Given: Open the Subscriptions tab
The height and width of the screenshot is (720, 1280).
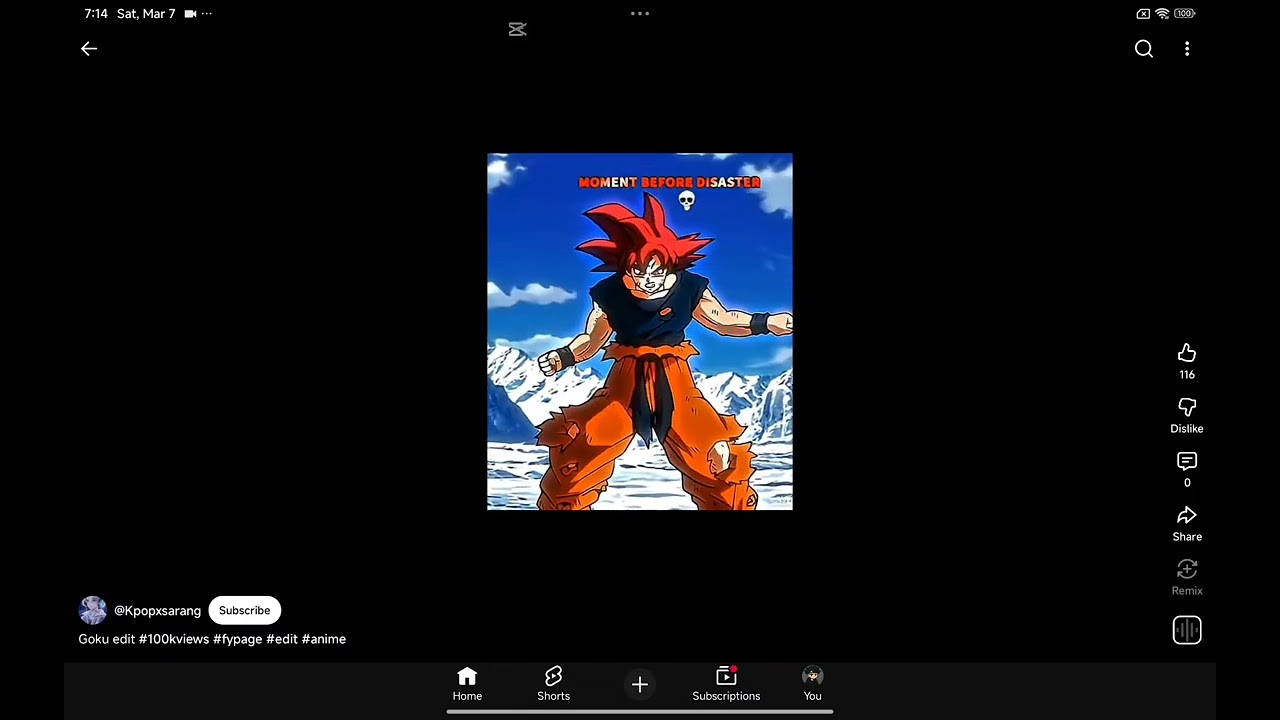Looking at the screenshot, I should (x=726, y=685).
